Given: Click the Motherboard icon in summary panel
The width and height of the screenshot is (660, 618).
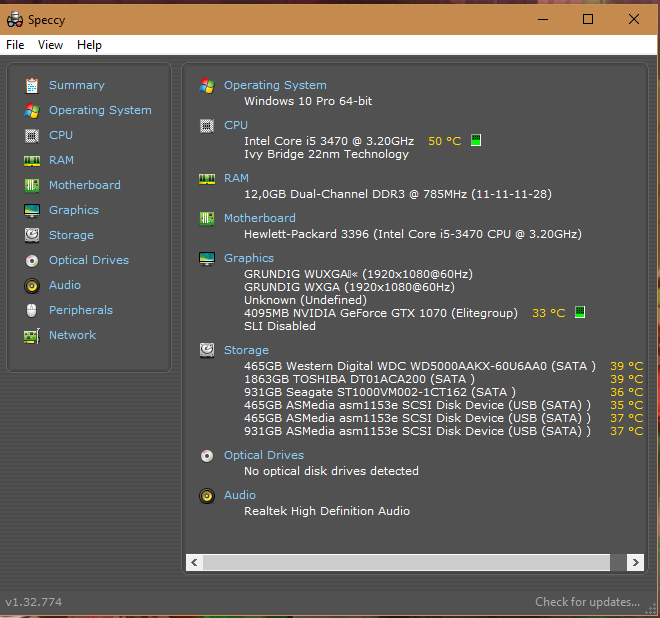Looking at the screenshot, I should tap(207, 218).
